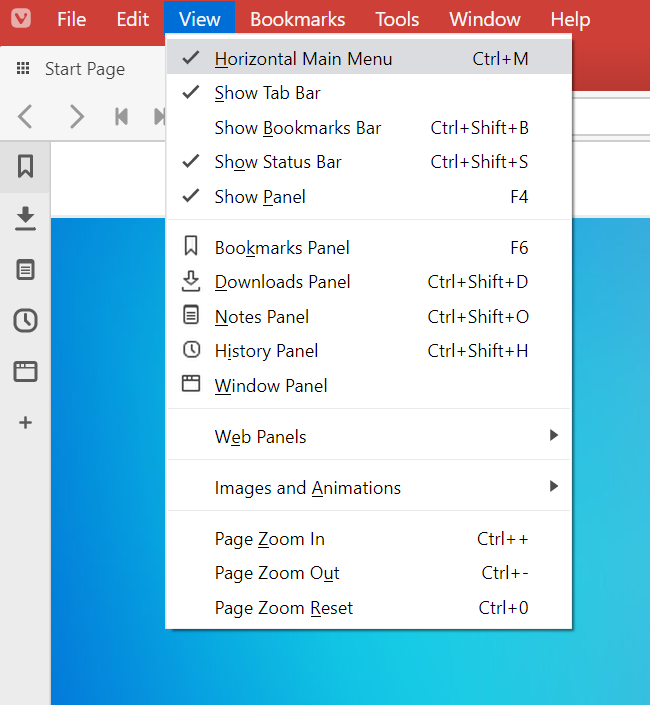Choose History Panel from View menu
Screen dimensions: 650x705
[x=369, y=351]
